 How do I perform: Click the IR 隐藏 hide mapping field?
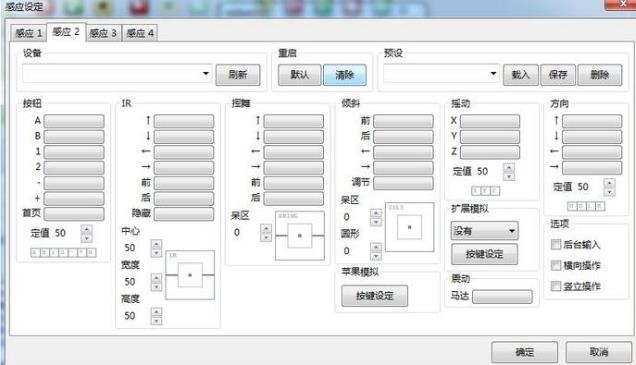[184, 213]
